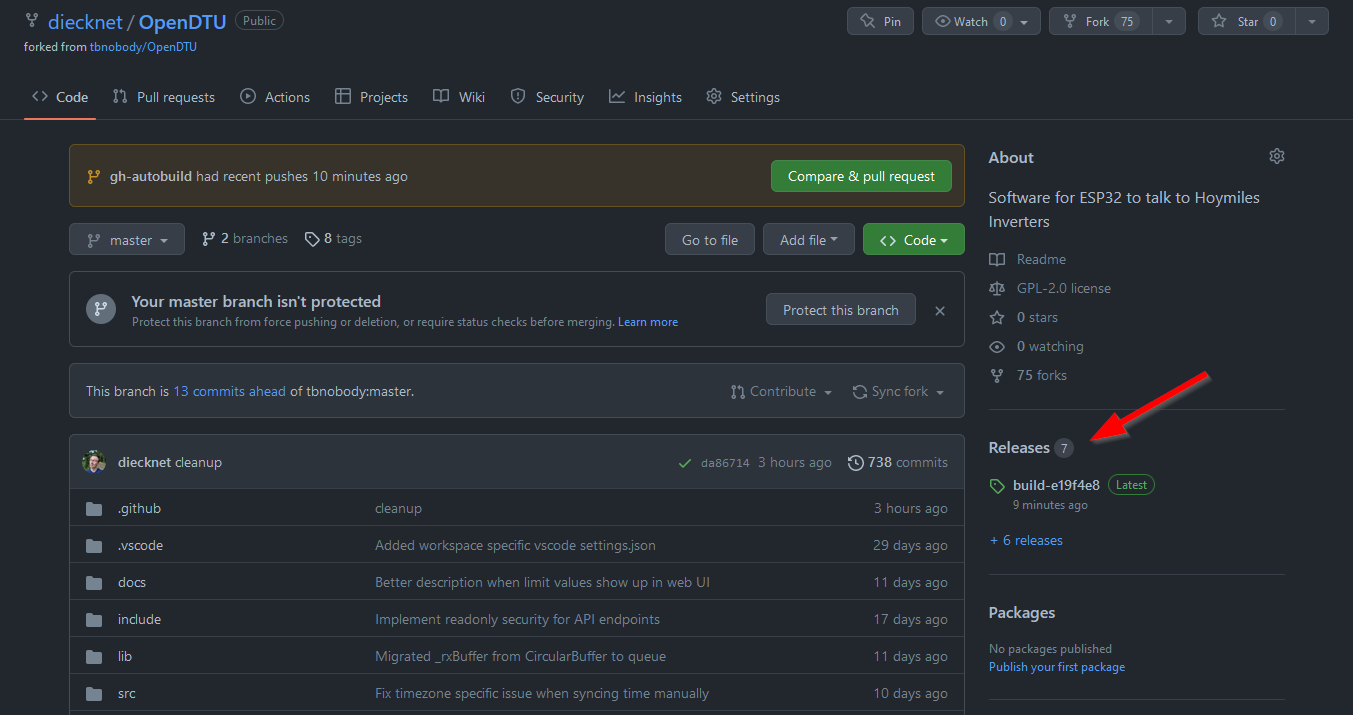
Task: Dismiss the branch protection notice
Action: pos(939,310)
